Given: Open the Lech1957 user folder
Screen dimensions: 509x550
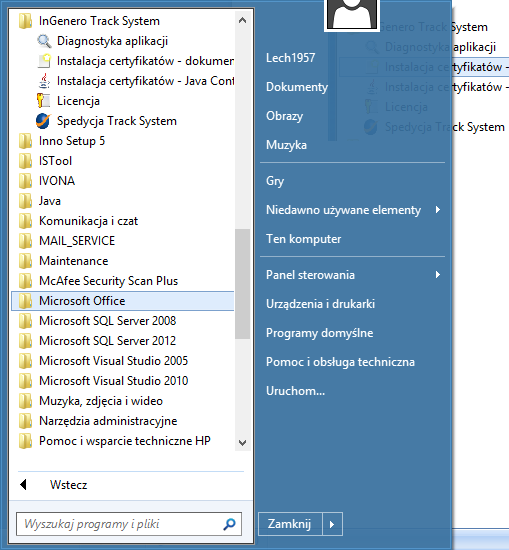Looking at the screenshot, I should (290, 58).
